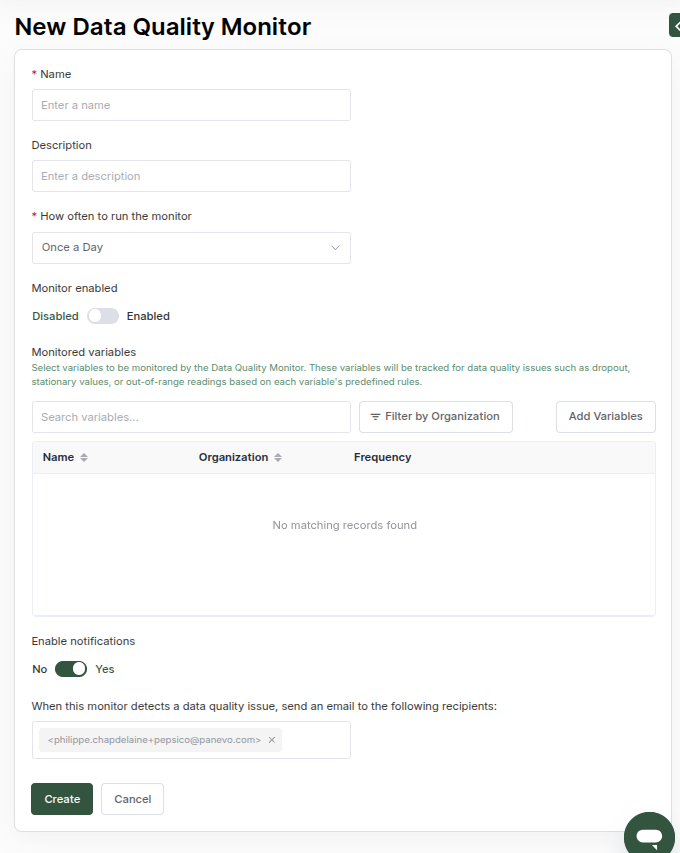This screenshot has height=853, width=680.
Task: Click the green collapse arrow icon at top right
Action: (x=675, y=26)
